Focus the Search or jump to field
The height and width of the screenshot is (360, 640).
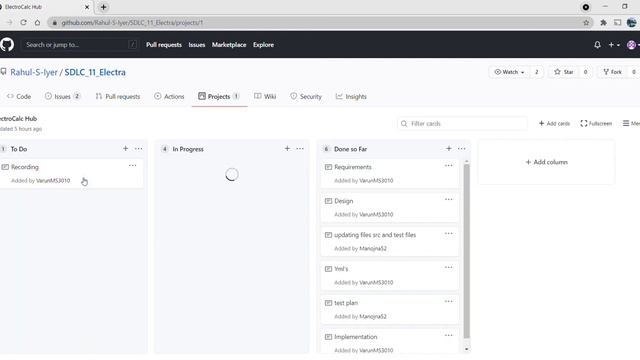click(x=80, y=45)
